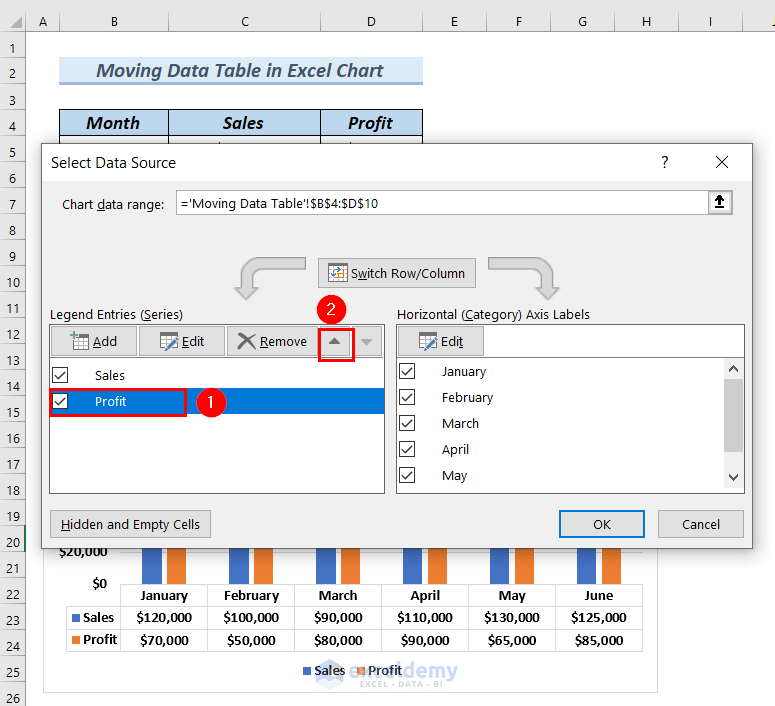Screen dimensions: 775x706
Task: Select the Sales series entry
Action: point(217,375)
